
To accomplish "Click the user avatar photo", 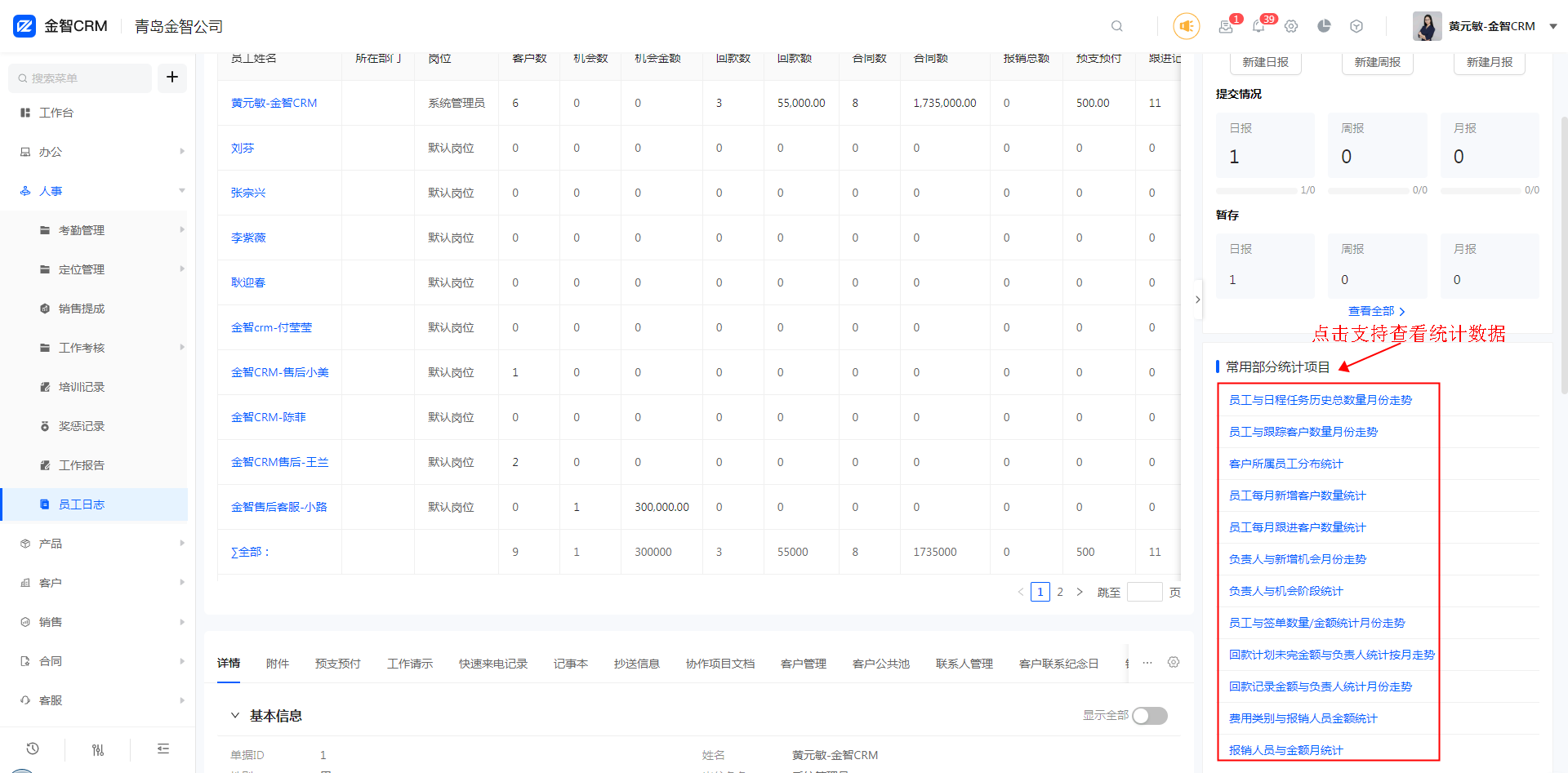I will (x=1428, y=26).
